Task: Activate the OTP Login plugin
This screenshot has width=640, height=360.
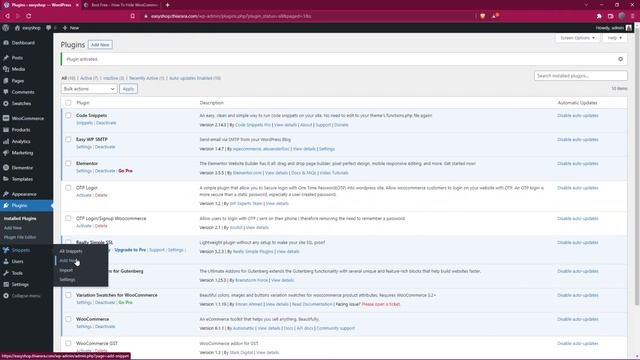Action: tap(84, 195)
